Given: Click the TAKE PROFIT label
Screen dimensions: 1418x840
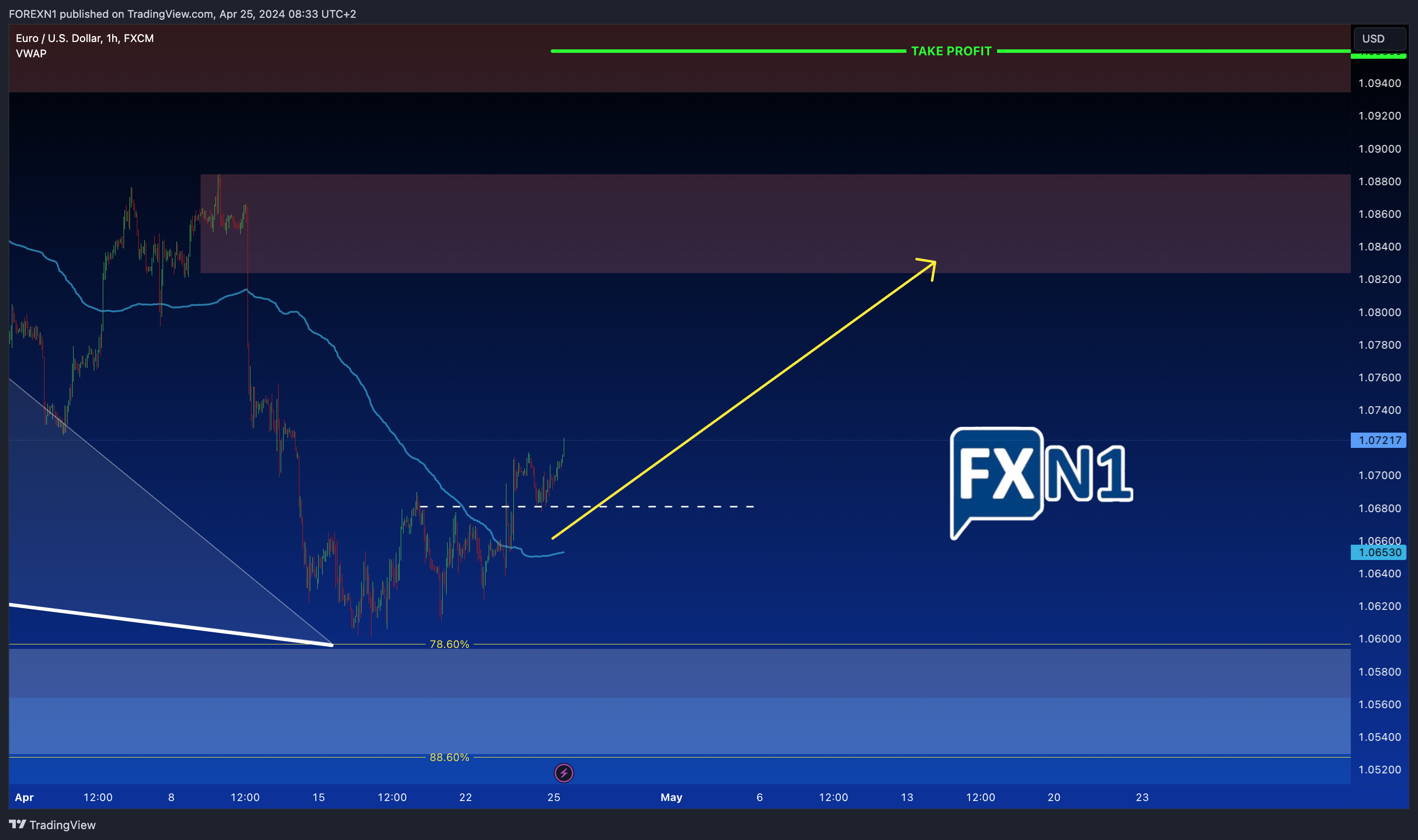Looking at the screenshot, I should click(952, 51).
